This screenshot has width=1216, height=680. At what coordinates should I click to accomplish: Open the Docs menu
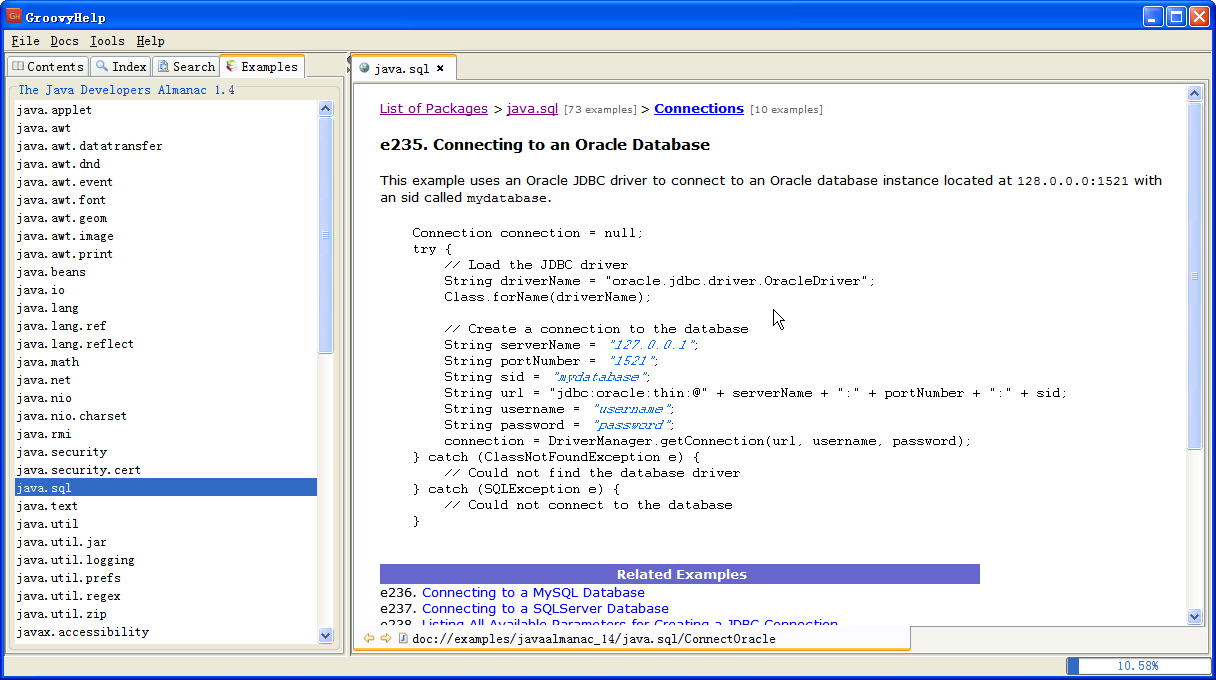64,41
